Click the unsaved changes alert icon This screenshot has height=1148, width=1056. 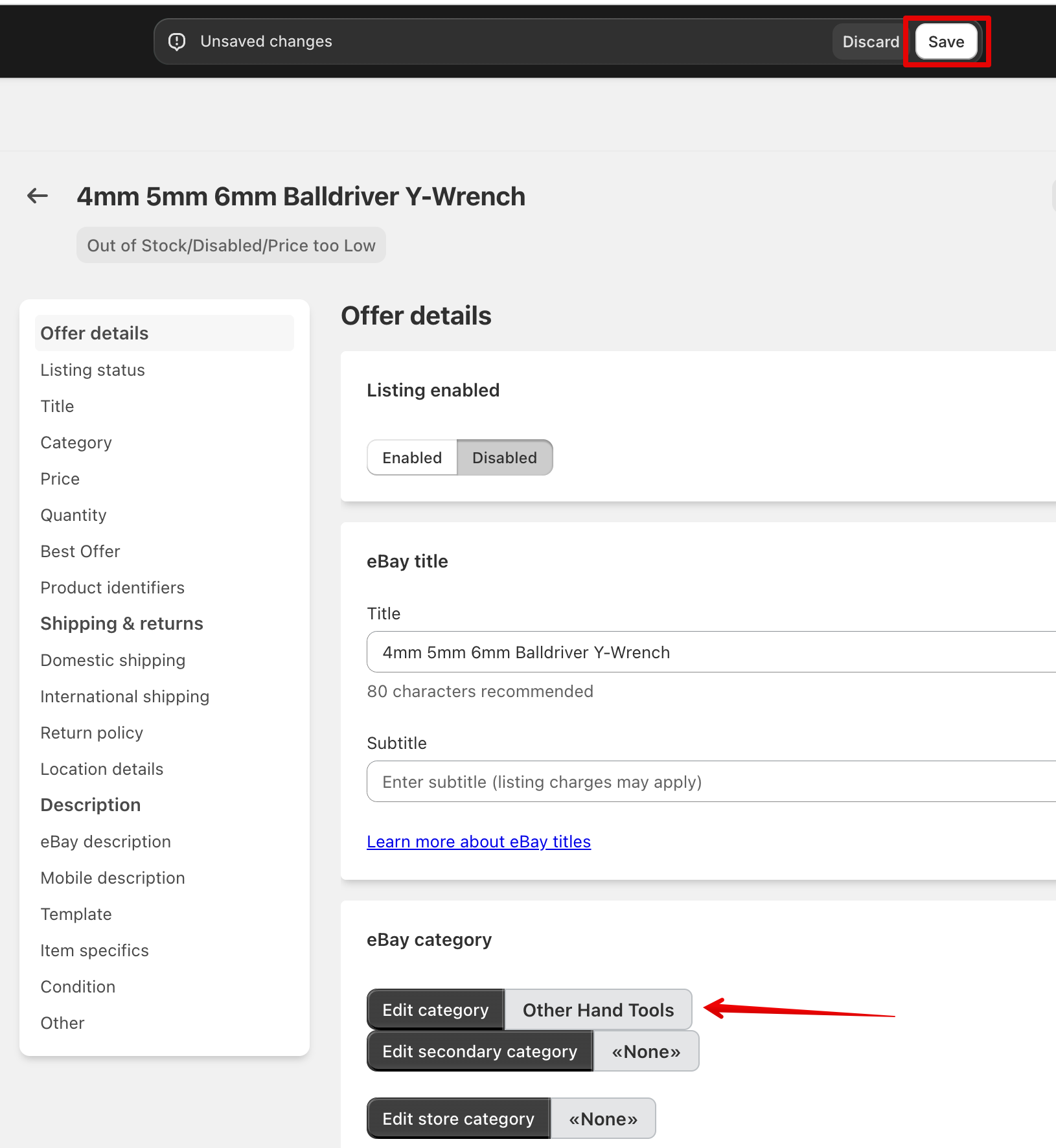[x=177, y=41]
